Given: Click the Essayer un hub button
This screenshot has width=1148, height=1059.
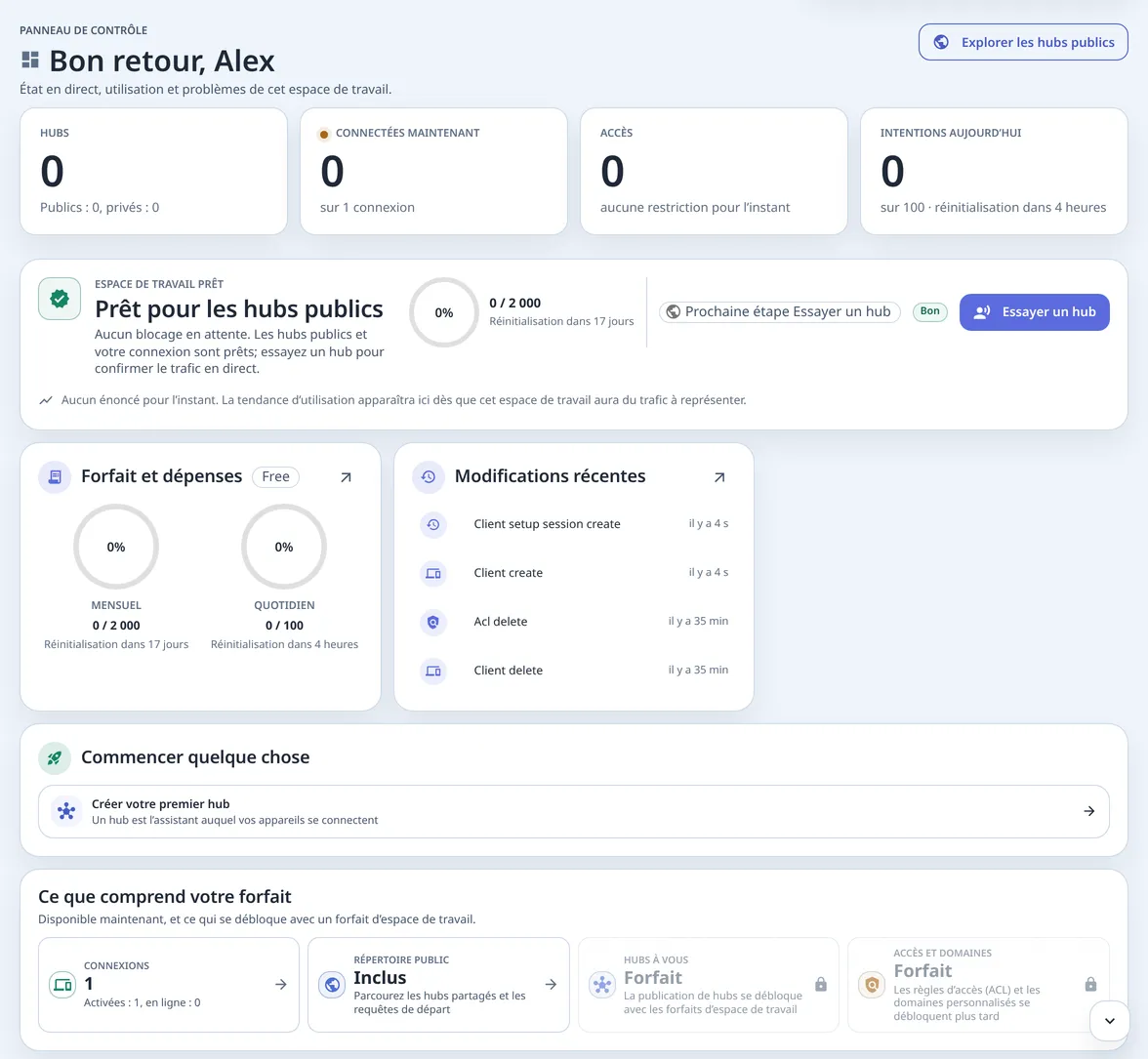Looking at the screenshot, I should pos(1034,312).
